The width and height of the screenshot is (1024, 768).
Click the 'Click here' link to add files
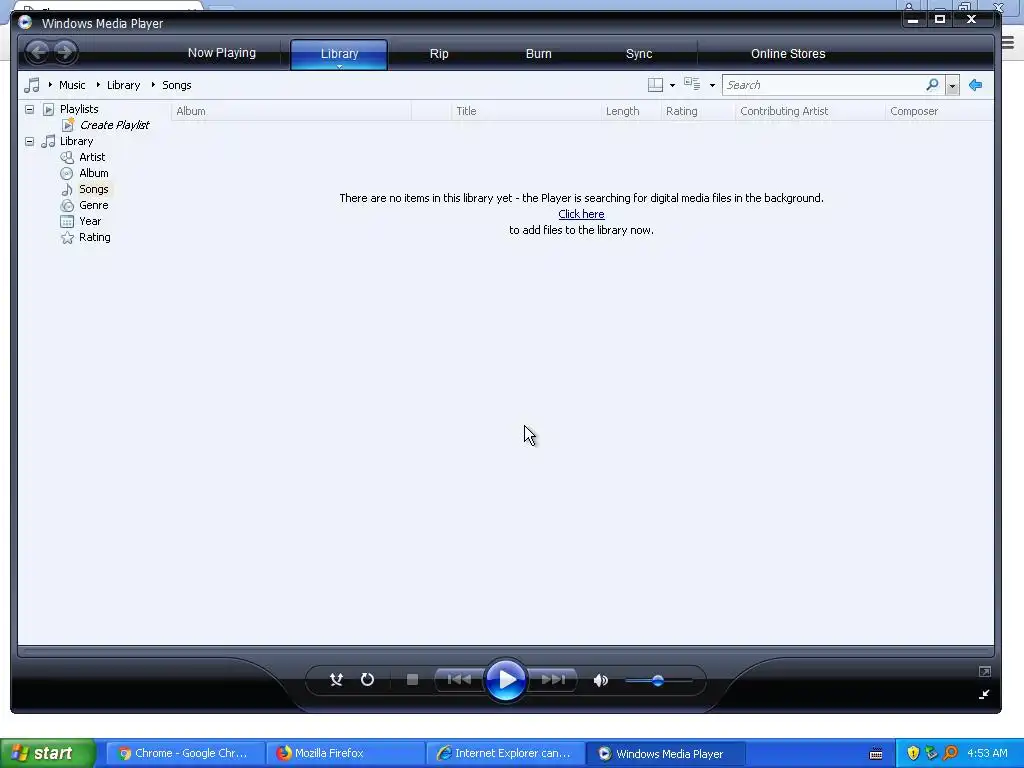click(581, 214)
